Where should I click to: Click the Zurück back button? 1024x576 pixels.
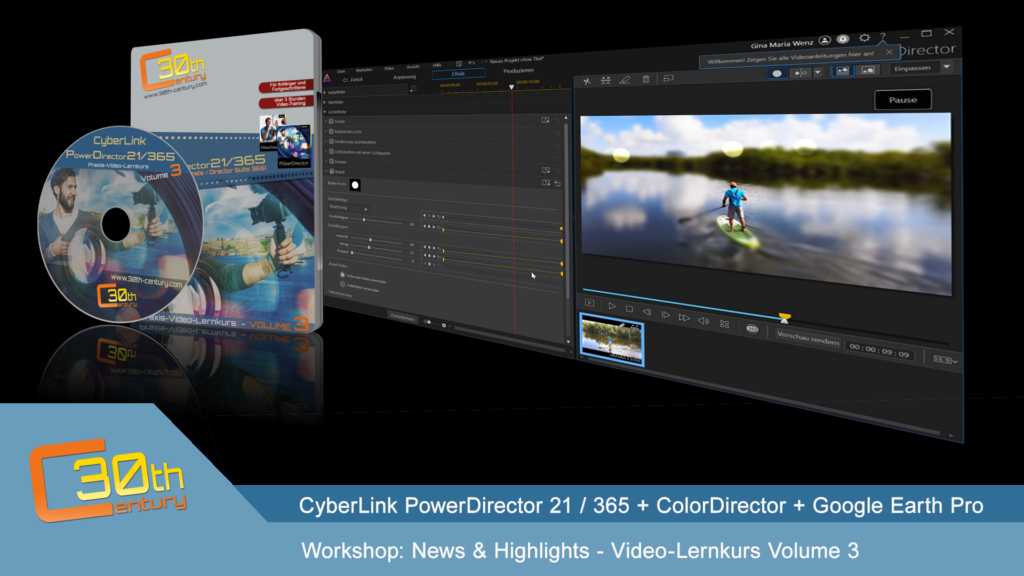(353, 79)
